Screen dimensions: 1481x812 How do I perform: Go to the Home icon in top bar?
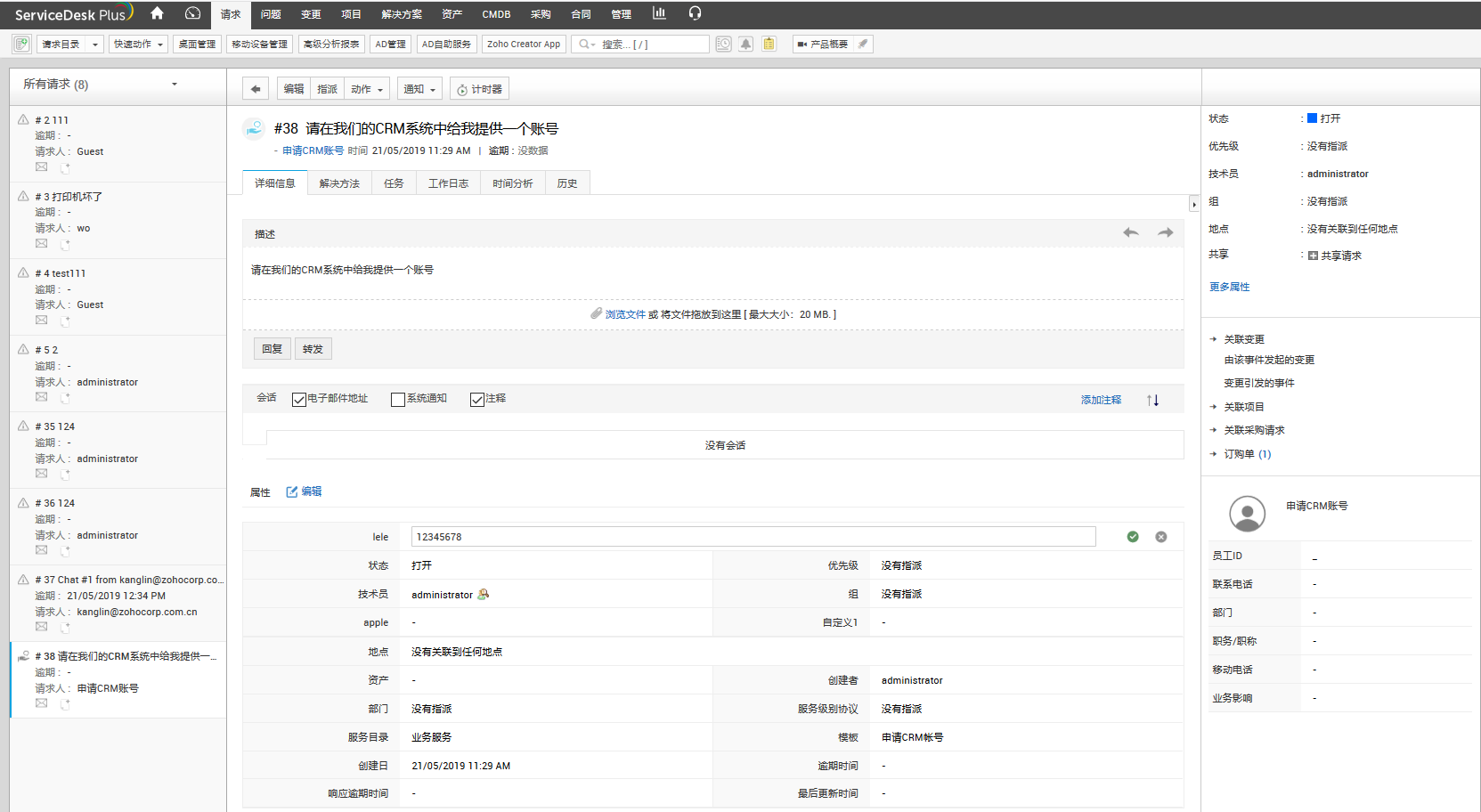157,13
